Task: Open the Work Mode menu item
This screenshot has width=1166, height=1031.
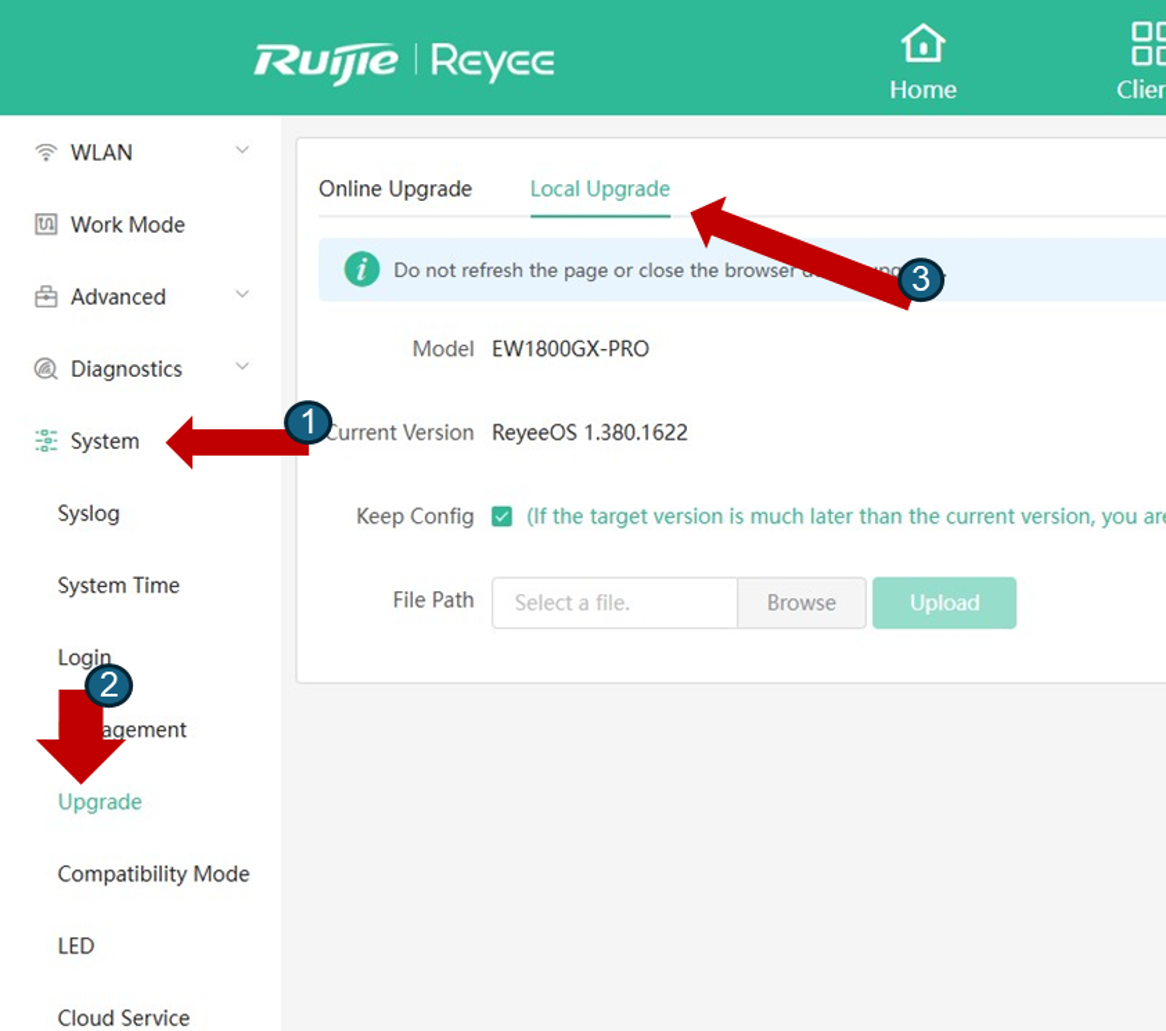Action: tap(128, 225)
